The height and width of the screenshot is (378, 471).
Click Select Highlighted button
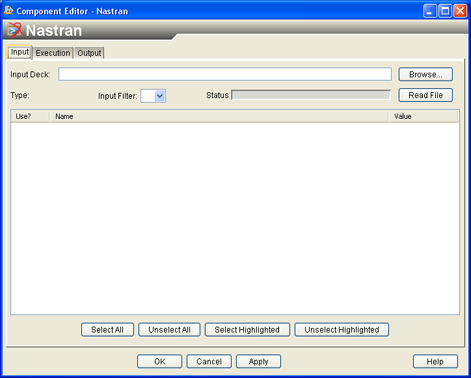click(247, 330)
